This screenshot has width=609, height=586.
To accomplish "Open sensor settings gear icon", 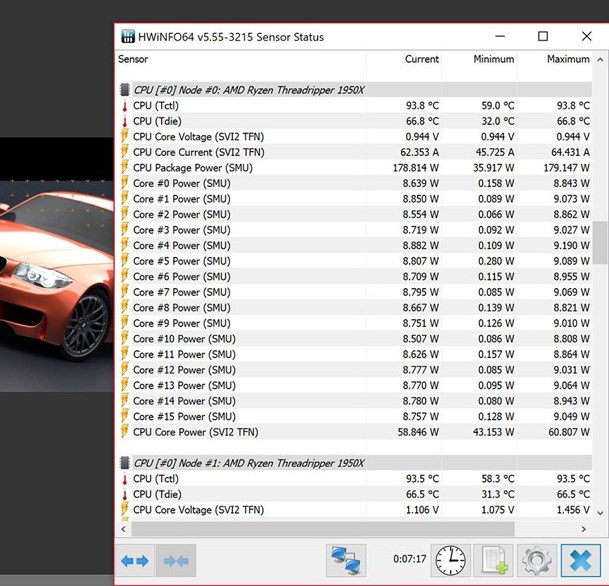I will pos(537,560).
